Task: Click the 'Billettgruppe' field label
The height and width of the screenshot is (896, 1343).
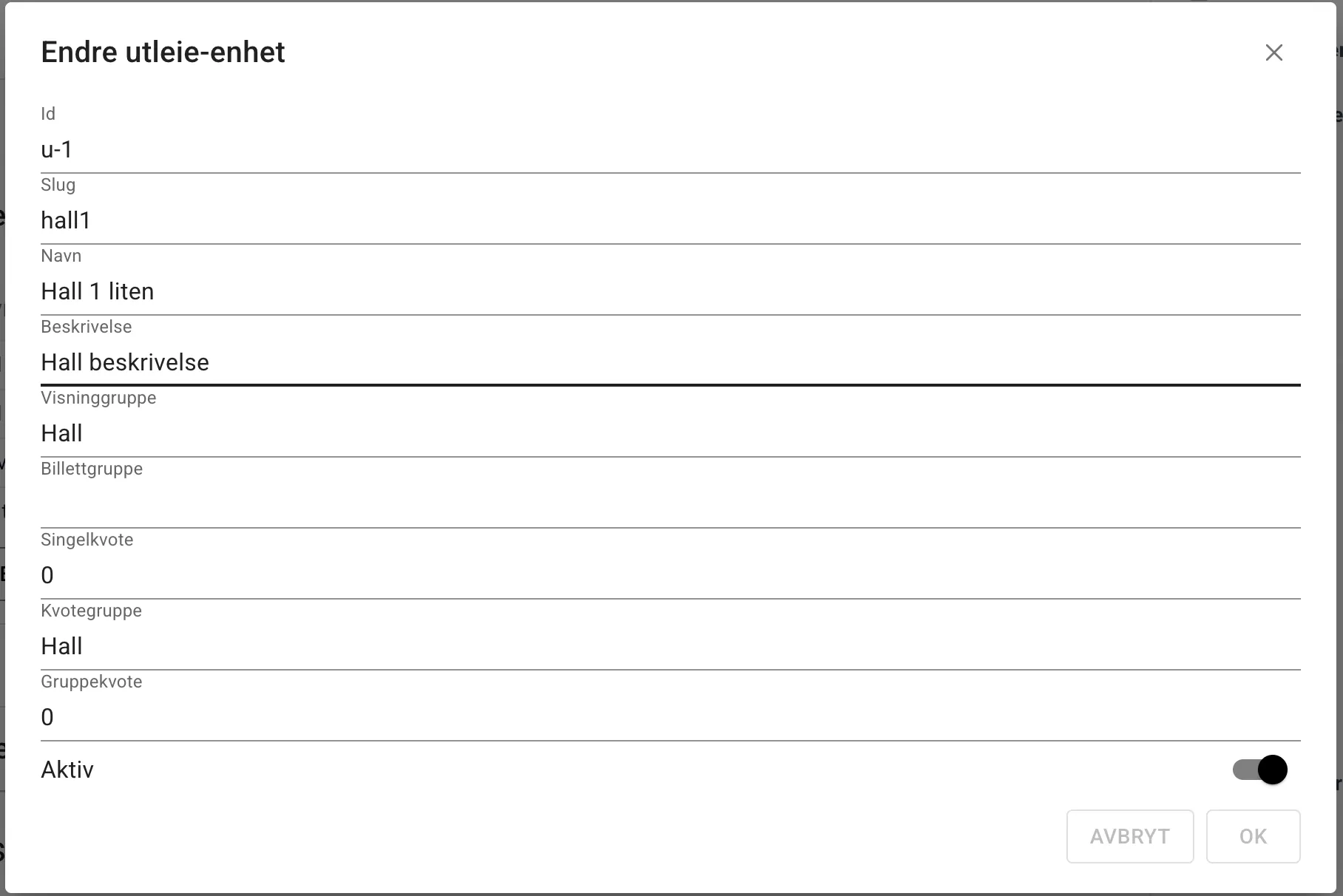Action: 92,469
